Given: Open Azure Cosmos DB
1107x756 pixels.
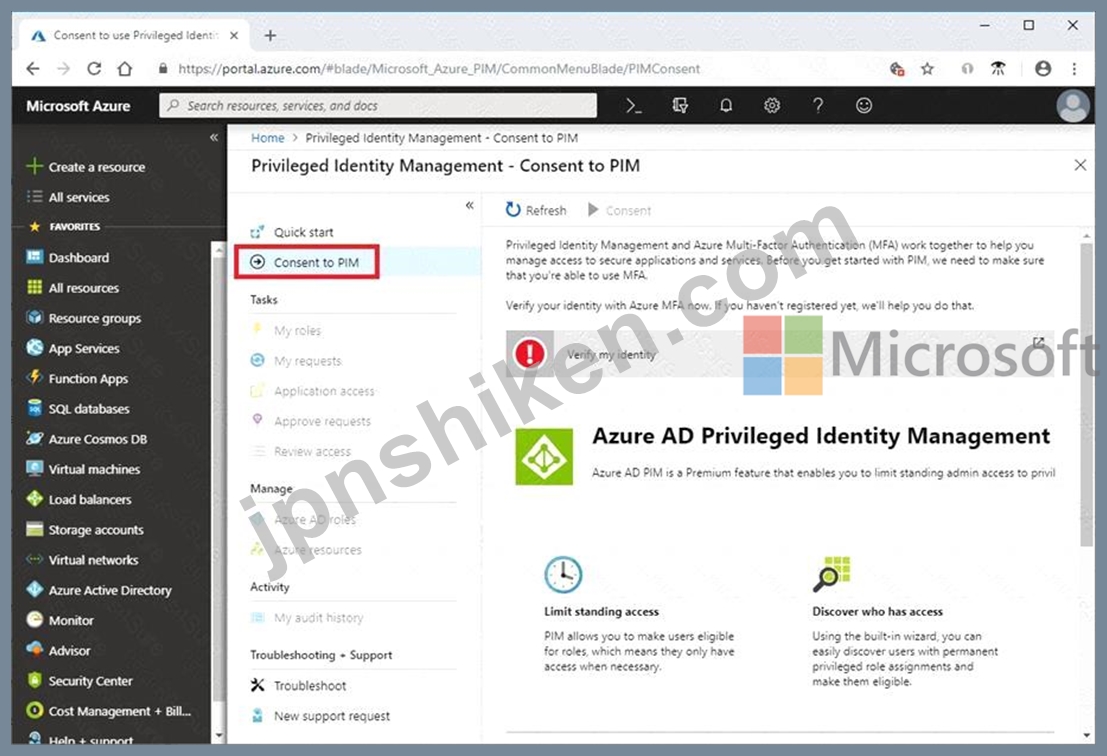Looking at the screenshot, I should 87,438.
